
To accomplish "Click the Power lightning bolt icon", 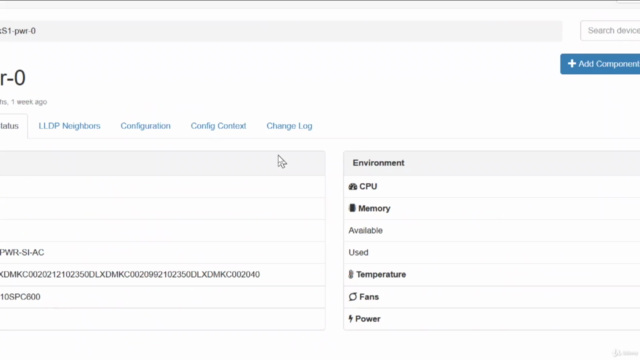I will tap(351, 319).
